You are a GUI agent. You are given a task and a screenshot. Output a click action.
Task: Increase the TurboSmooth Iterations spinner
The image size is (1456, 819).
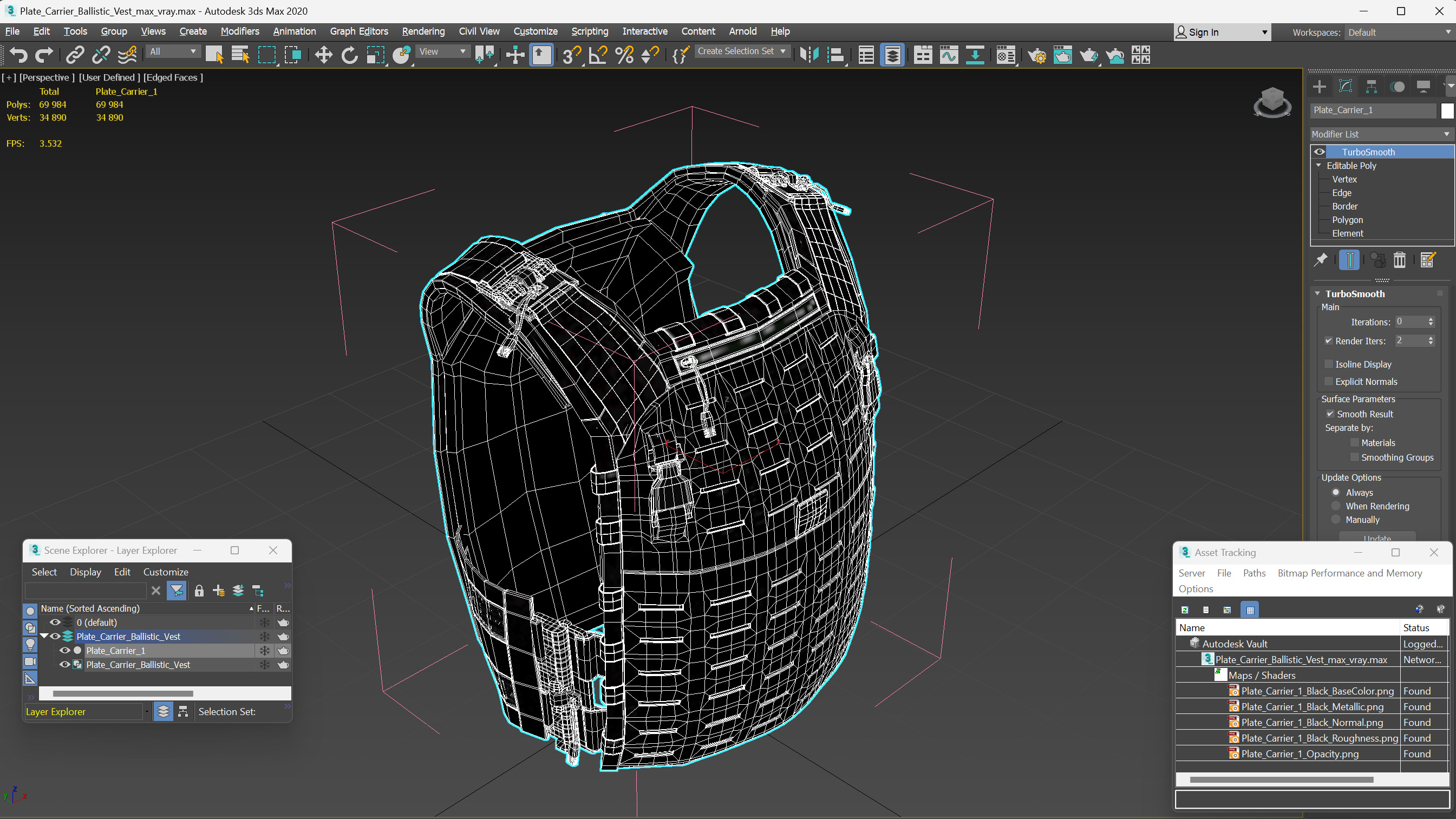click(1431, 319)
